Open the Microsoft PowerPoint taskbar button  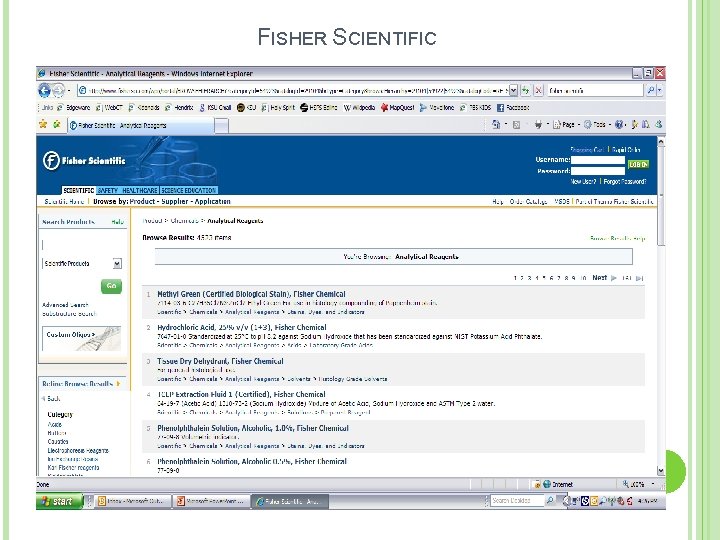212,501
